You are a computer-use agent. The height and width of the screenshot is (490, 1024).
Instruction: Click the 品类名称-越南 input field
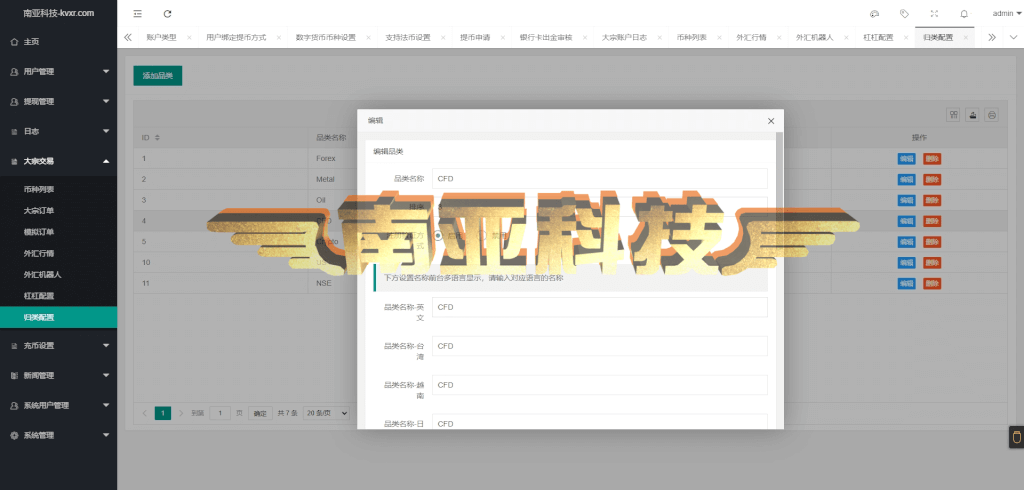[x=600, y=385]
